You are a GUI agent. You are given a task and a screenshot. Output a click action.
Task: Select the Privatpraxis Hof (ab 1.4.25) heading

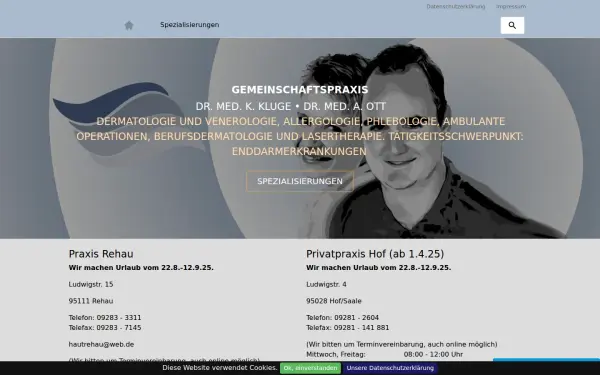click(375, 254)
